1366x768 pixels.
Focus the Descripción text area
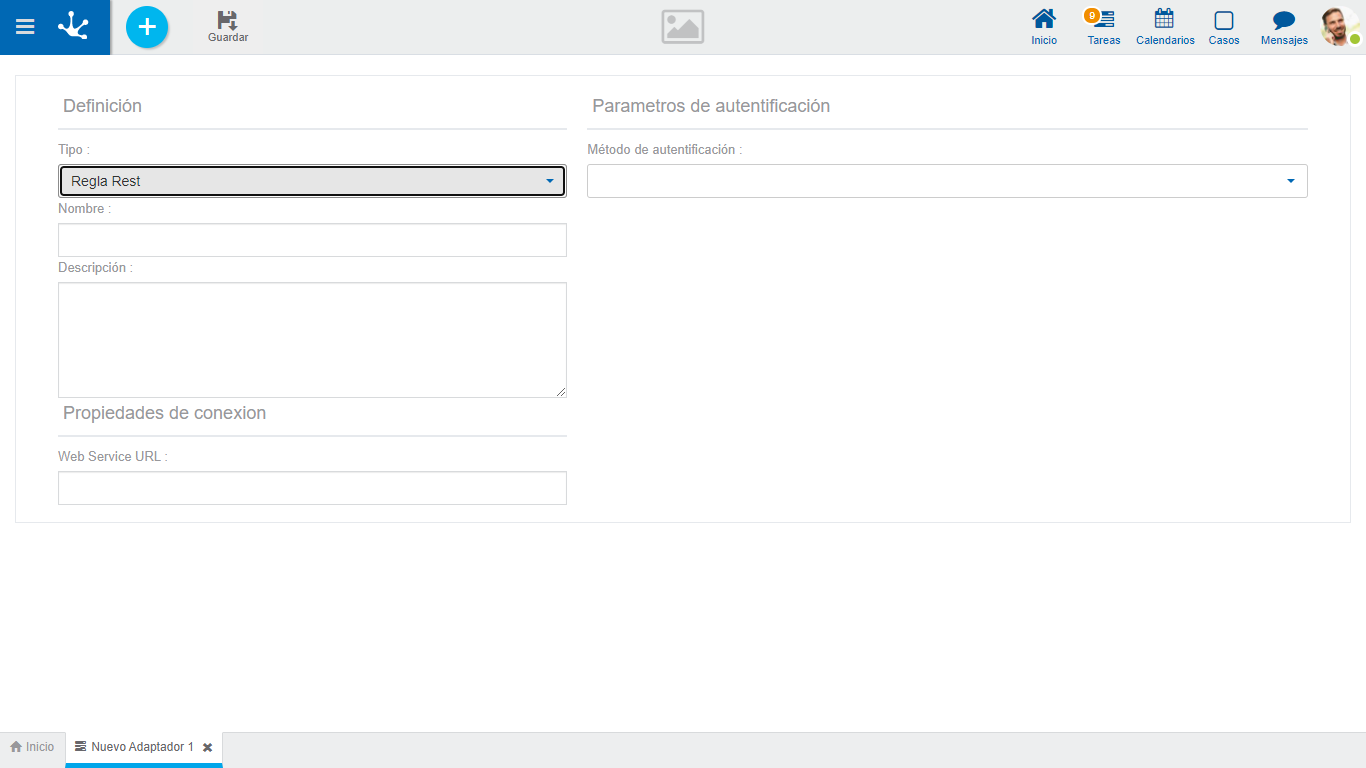coord(312,340)
